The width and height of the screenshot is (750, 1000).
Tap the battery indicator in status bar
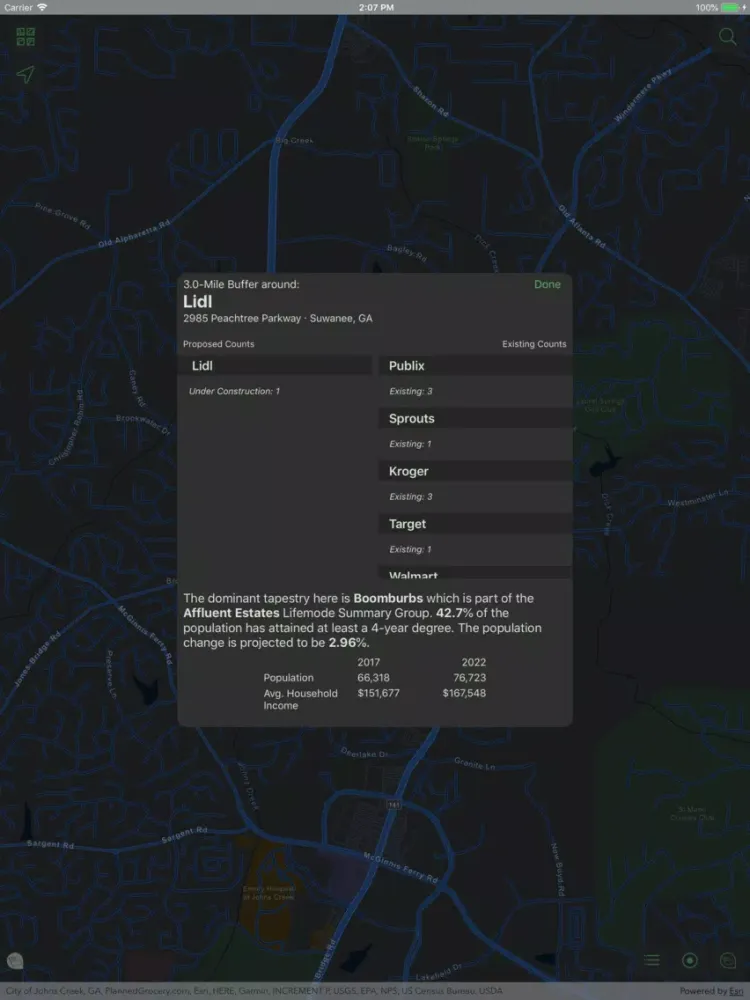pos(732,8)
